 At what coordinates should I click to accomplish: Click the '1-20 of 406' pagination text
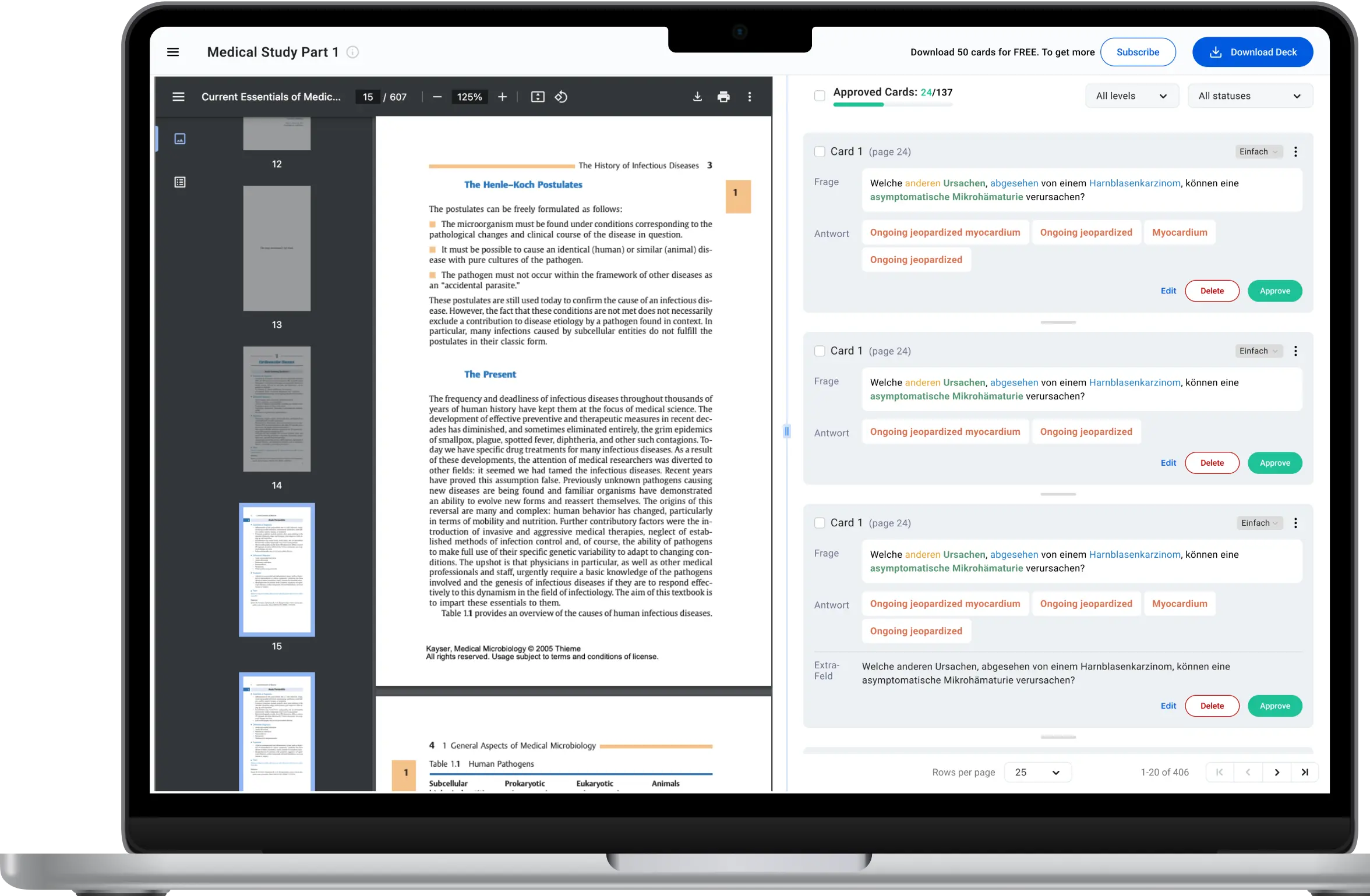[1164, 772]
